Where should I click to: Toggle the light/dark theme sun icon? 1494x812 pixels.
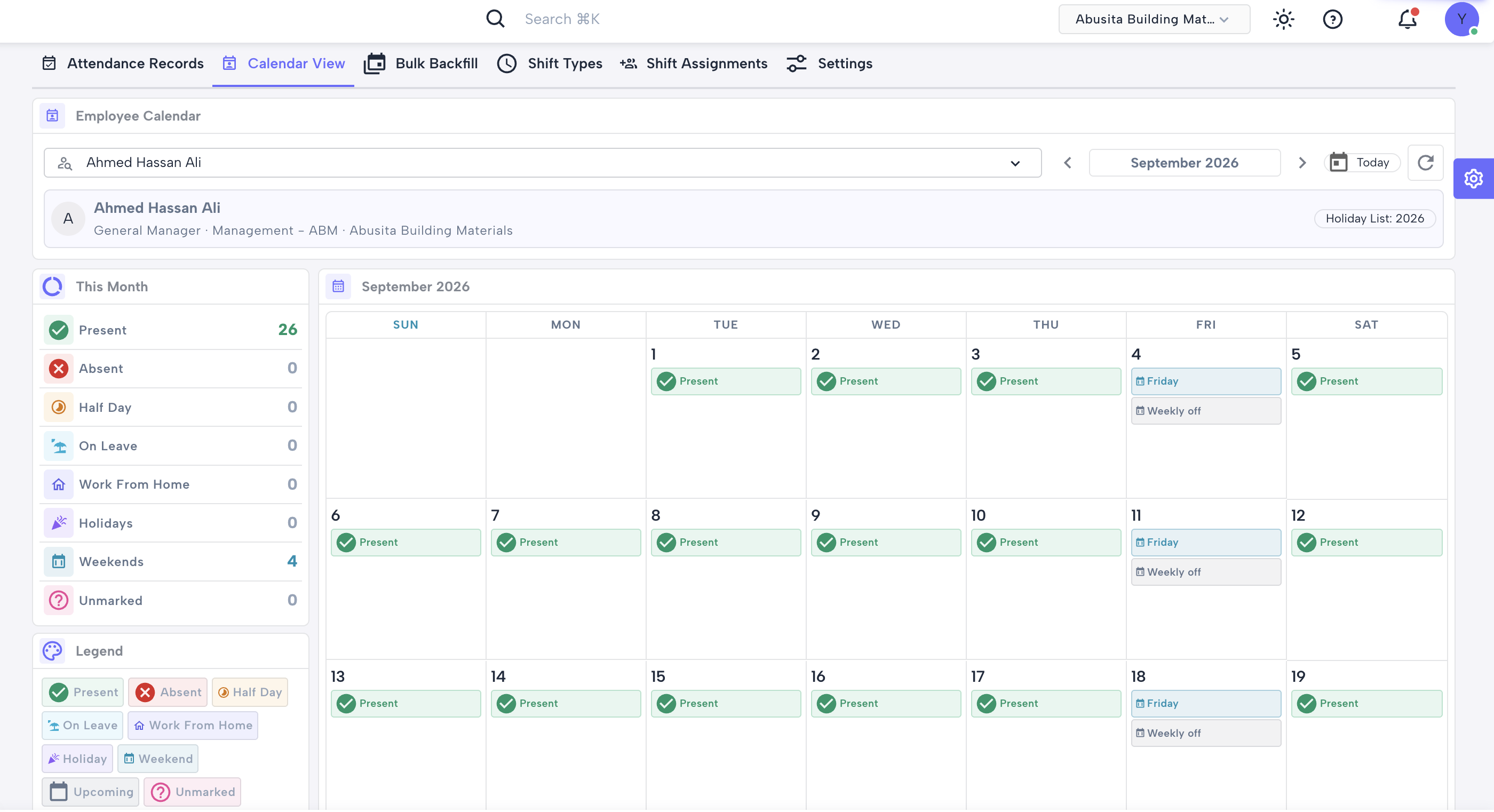[1283, 19]
